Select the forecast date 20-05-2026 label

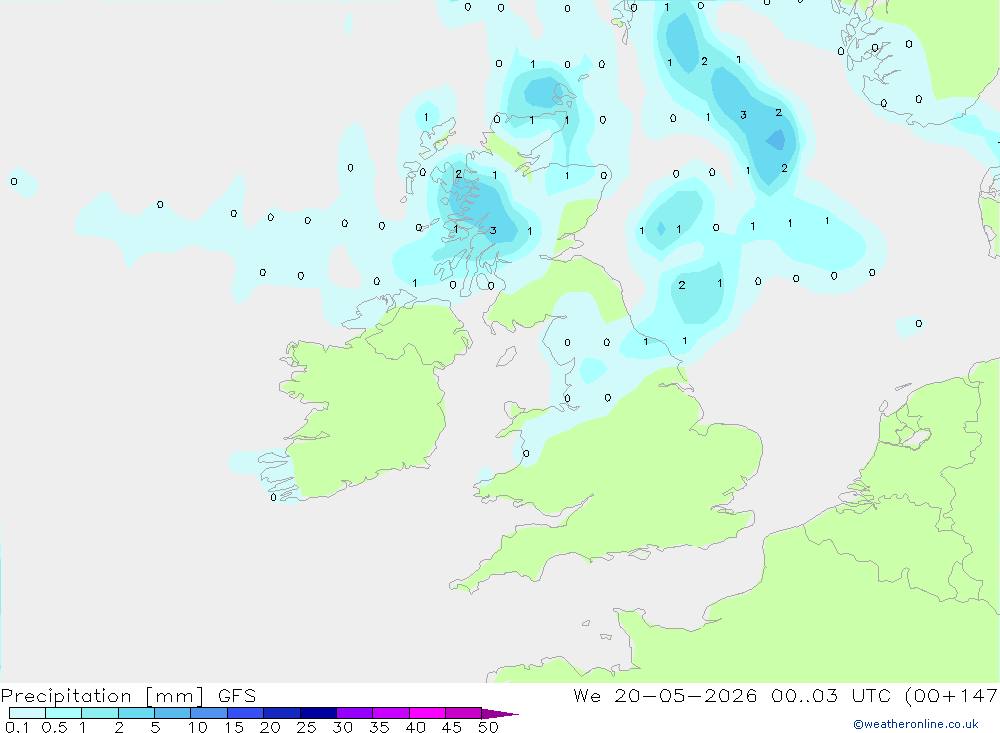pos(686,695)
